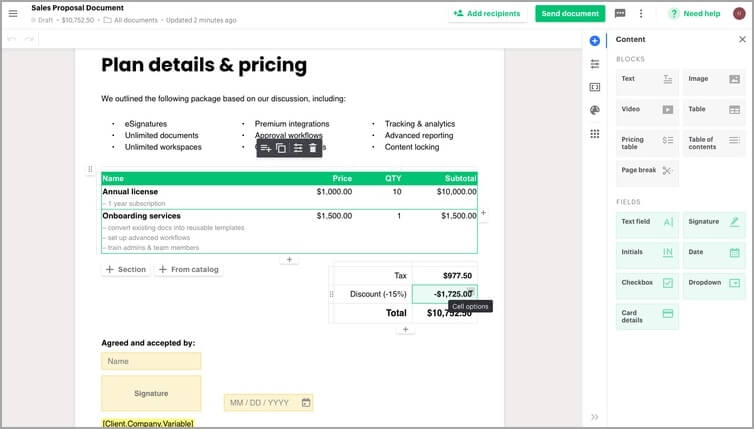This screenshot has height=429, width=754.
Task: Open the design palette sidebar icon
Action: [x=595, y=110]
